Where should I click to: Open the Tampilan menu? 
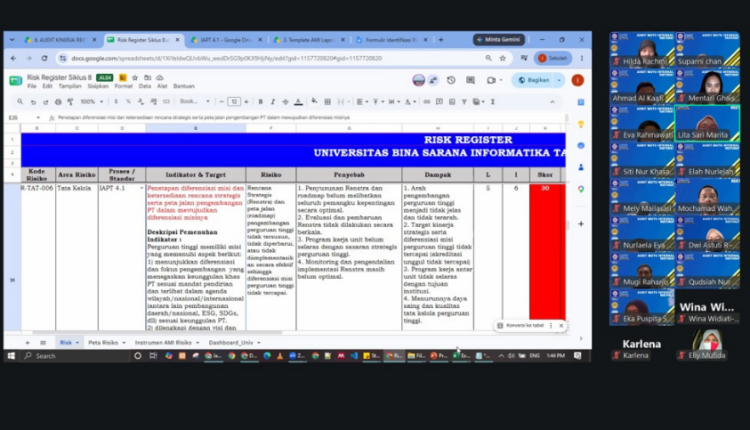70,86
